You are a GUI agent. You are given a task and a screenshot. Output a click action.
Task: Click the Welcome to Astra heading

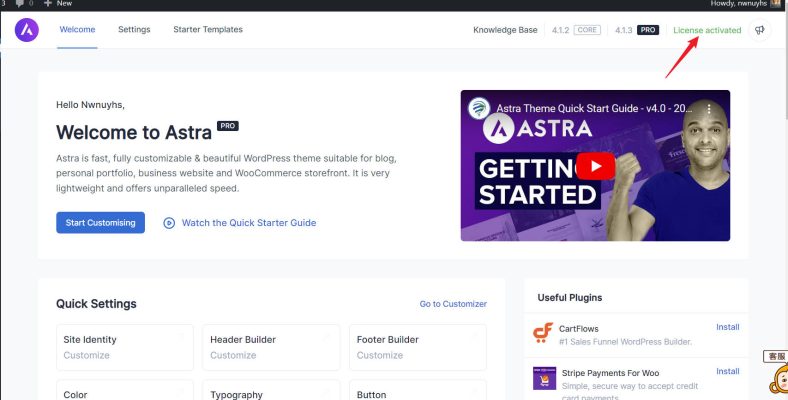point(134,133)
